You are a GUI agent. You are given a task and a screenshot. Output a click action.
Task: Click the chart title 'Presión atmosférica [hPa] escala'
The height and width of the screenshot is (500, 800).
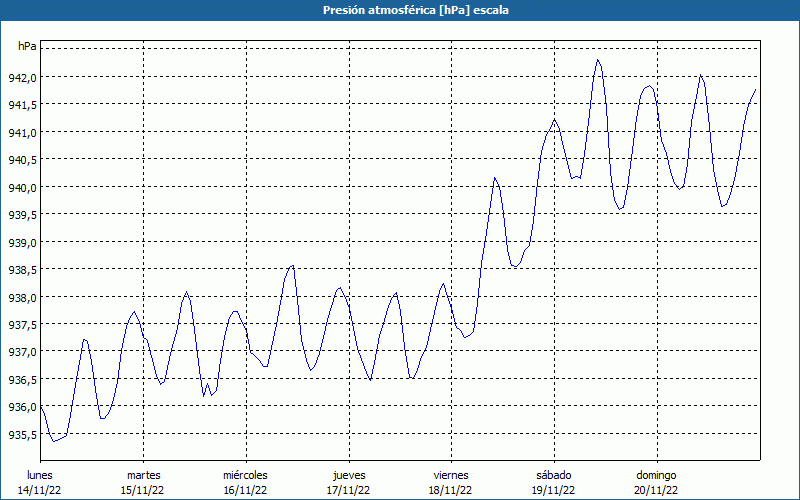pyautogui.click(x=400, y=10)
